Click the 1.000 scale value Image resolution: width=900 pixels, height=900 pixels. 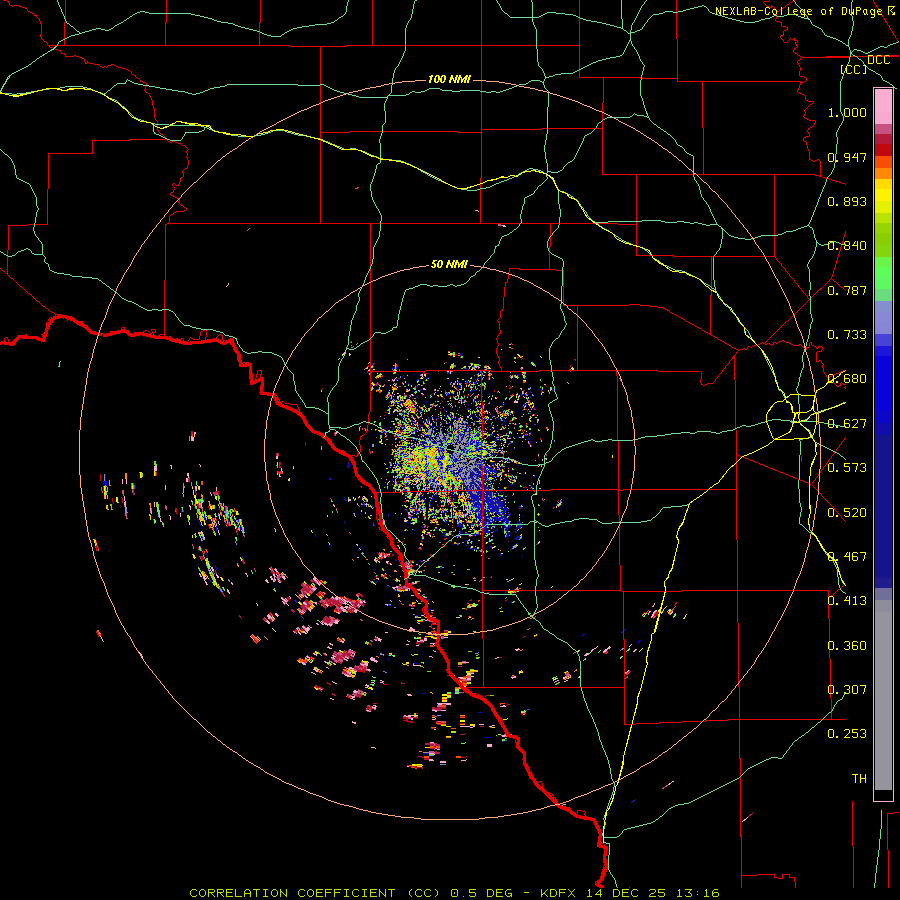(847, 112)
